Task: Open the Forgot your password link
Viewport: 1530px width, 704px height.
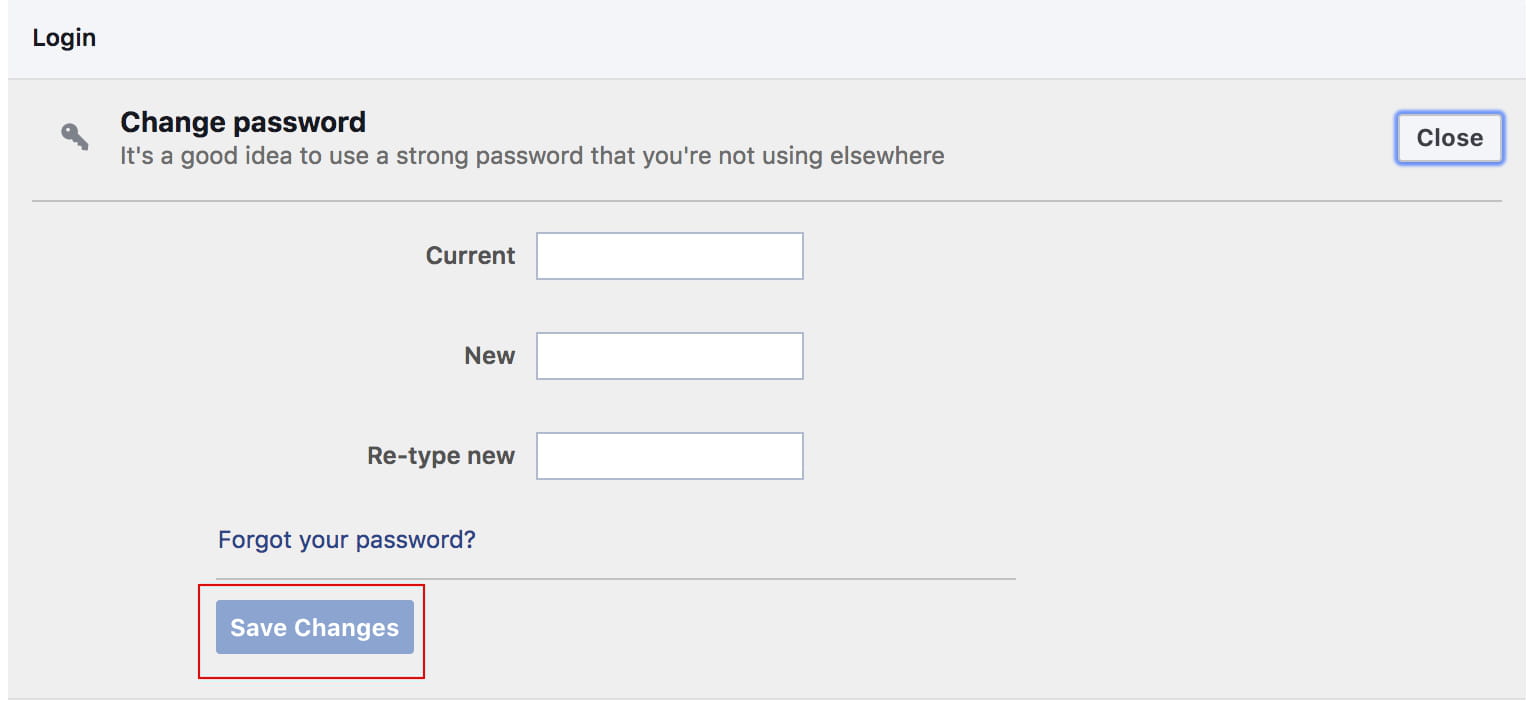Action: [x=347, y=540]
